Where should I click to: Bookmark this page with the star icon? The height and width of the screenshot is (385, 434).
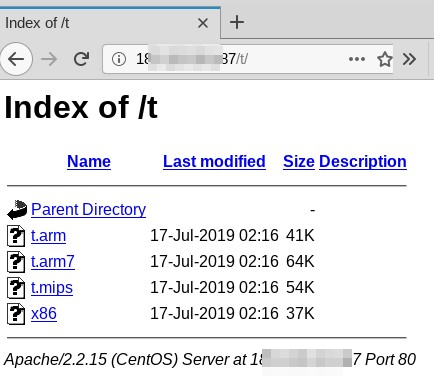(385, 59)
